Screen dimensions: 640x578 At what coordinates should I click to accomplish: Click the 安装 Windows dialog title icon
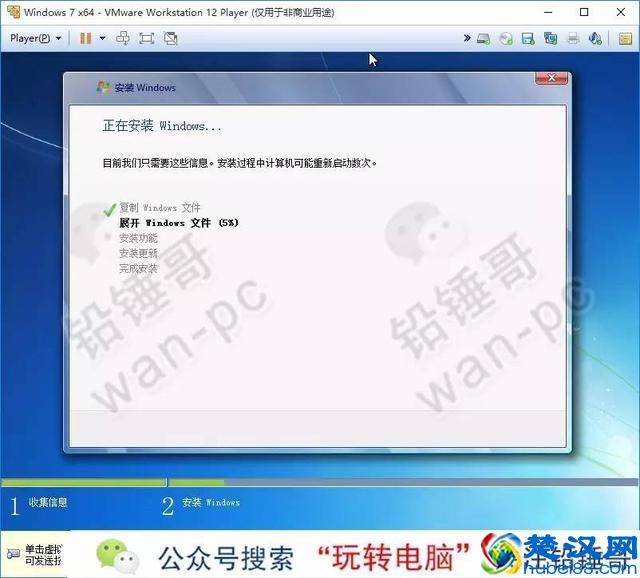point(103,87)
